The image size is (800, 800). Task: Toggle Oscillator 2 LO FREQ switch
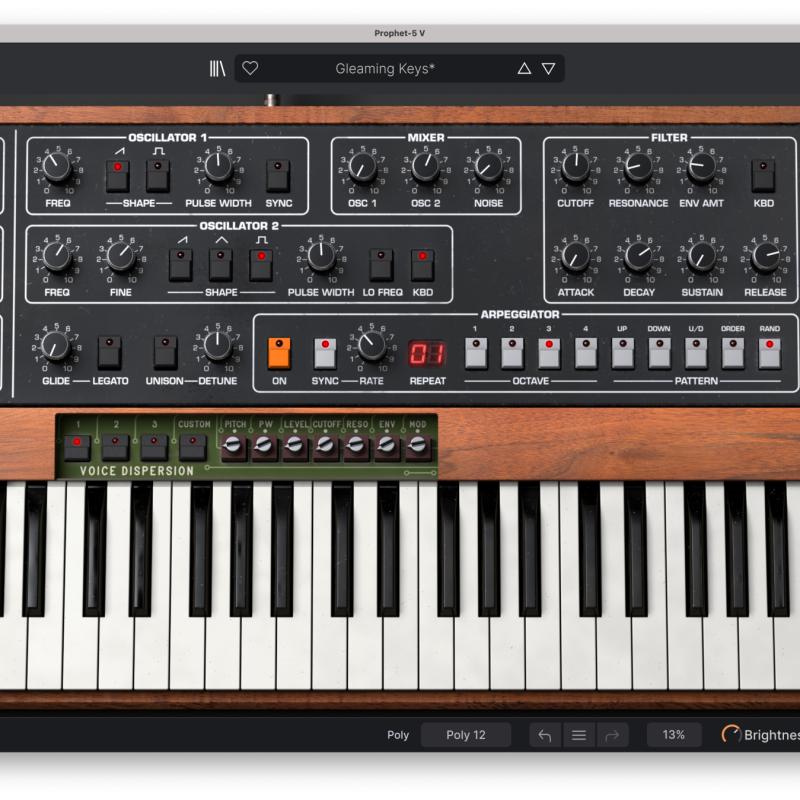coord(382,264)
